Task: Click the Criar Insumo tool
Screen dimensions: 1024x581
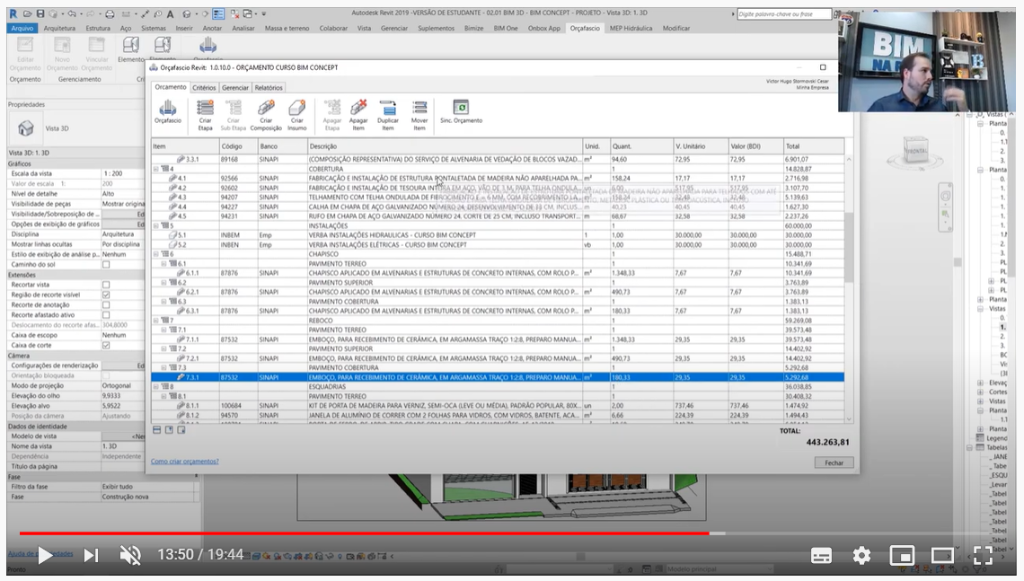Action: tap(297, 114)
